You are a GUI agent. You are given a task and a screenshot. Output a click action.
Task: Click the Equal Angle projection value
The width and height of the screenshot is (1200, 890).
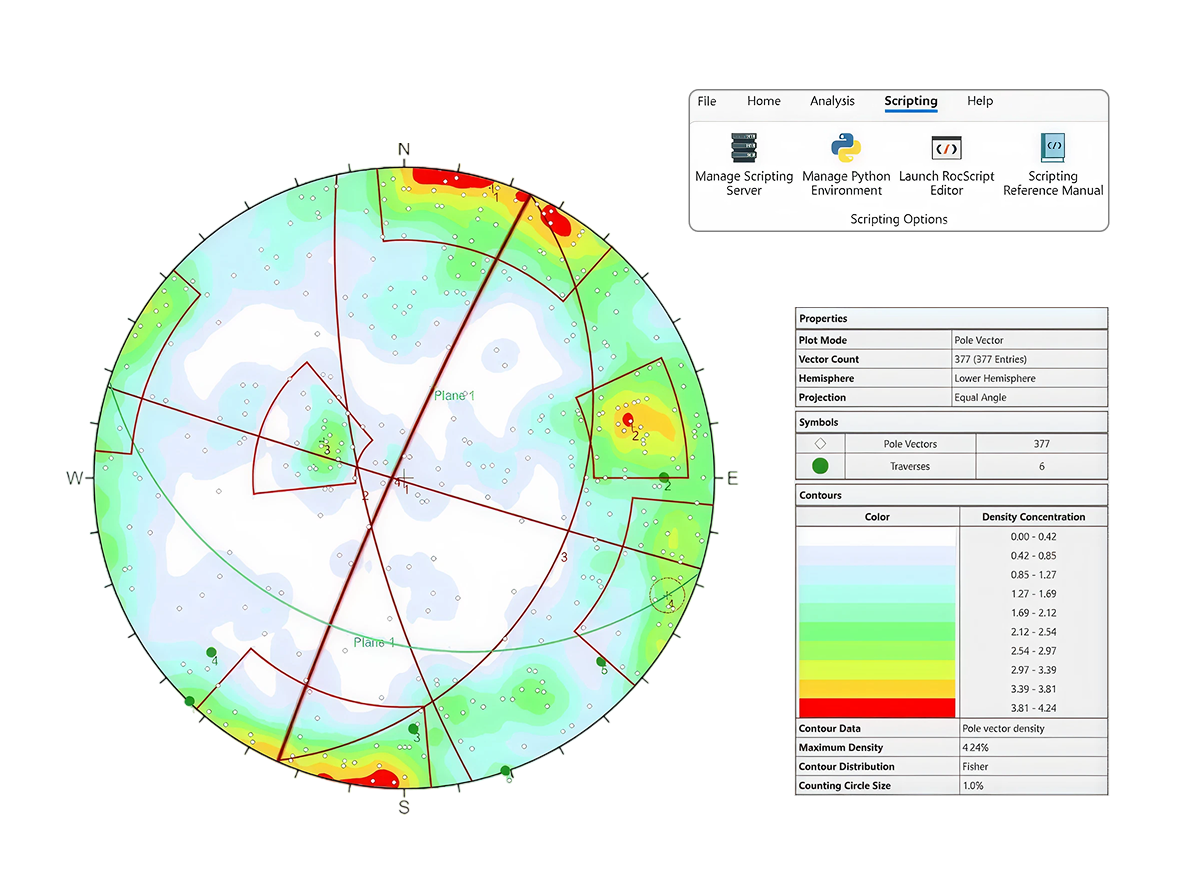click(980, 398)
